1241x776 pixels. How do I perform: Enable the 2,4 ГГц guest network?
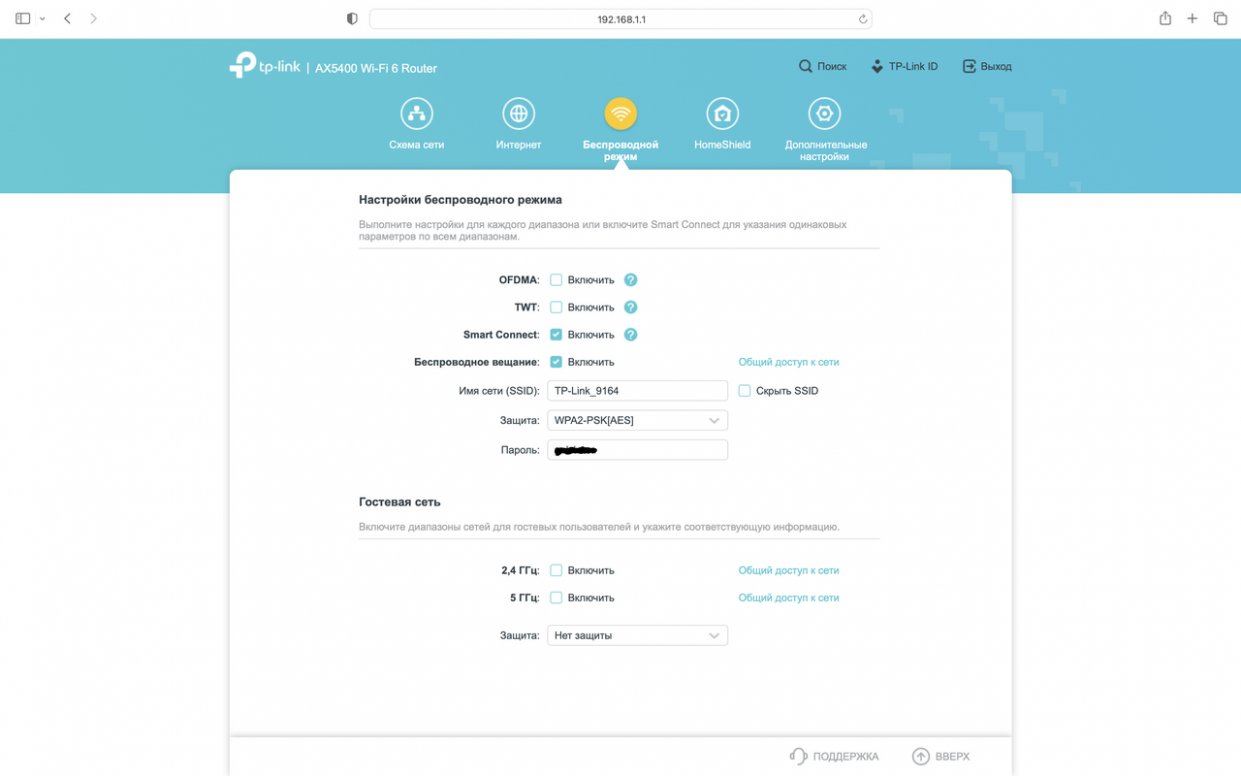pos(556,570)
